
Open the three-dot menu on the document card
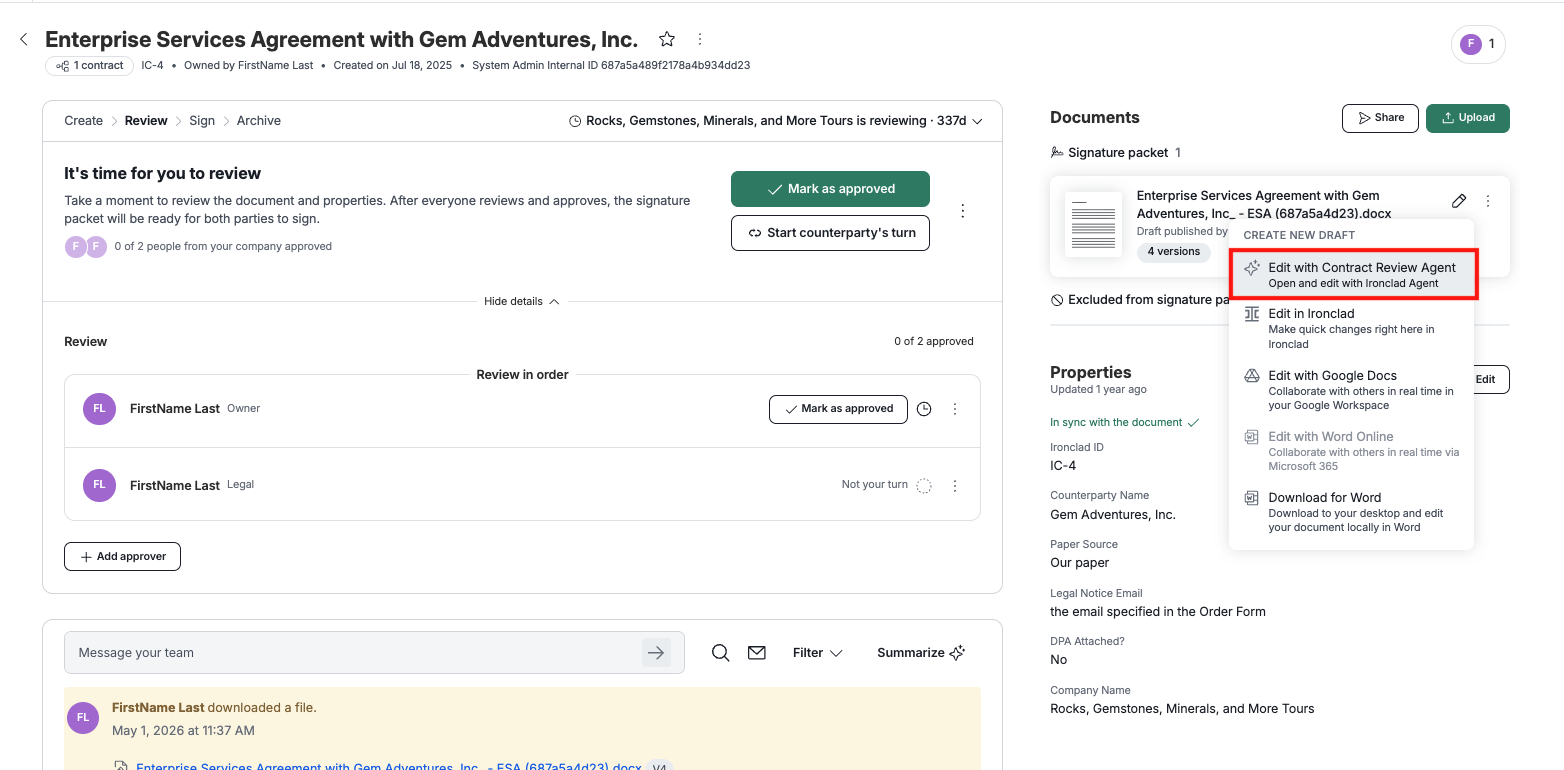1488,201
